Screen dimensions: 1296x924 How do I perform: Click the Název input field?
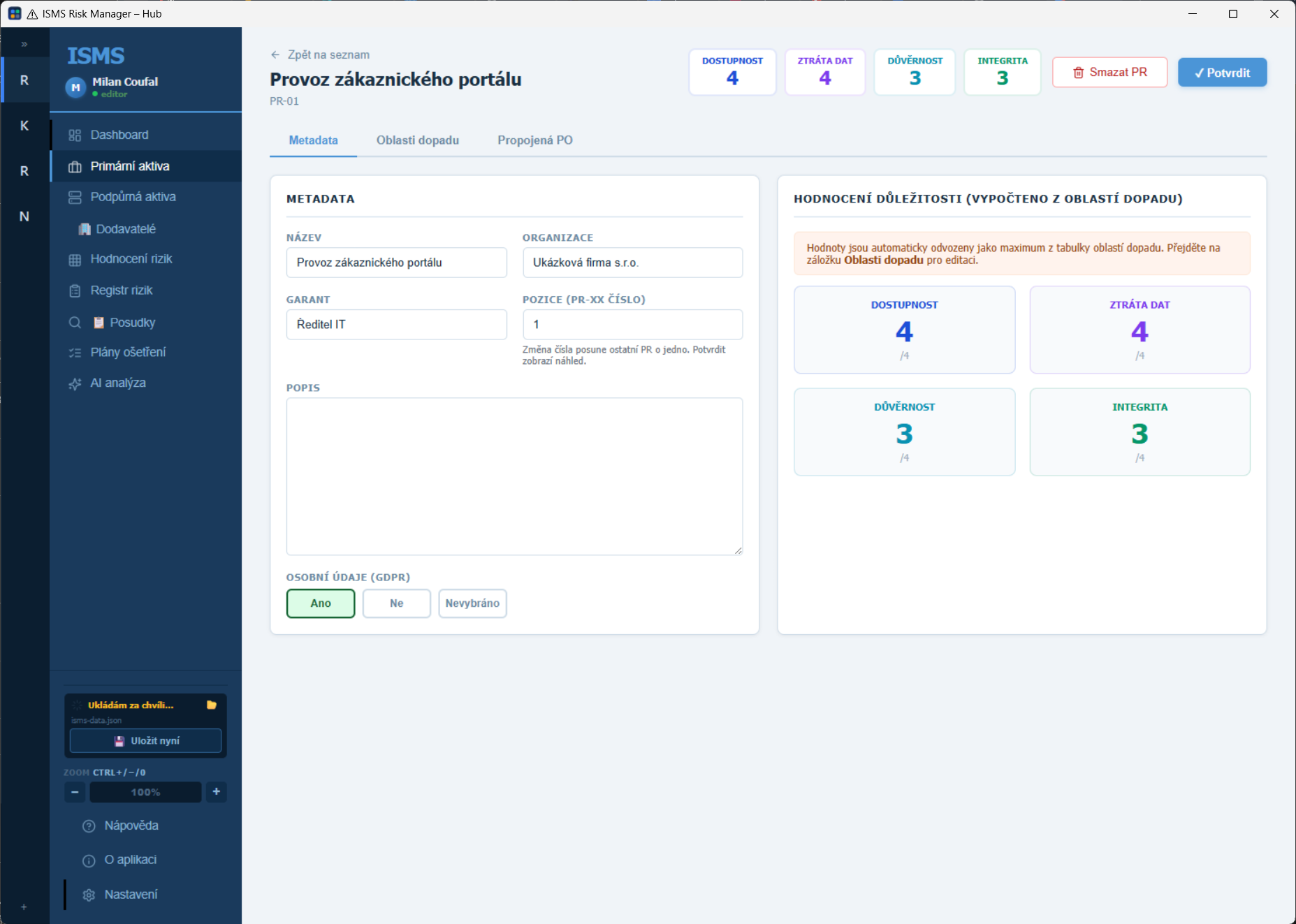(x=397, y=263)
